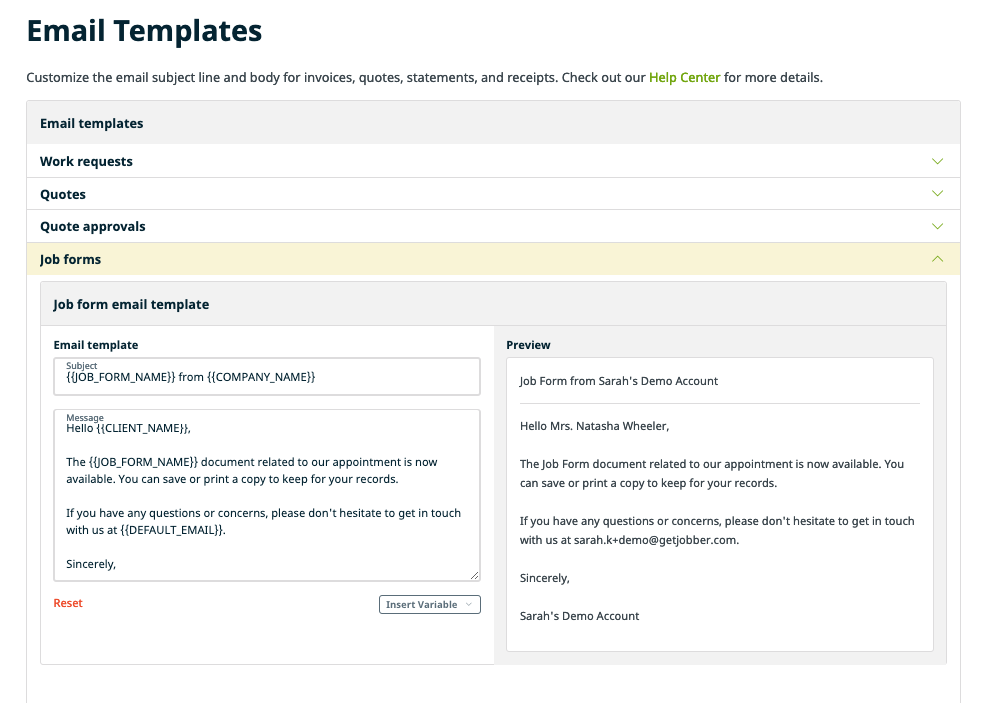
Task: Open the Insert Variable dropdown
Action: point(429,604)
